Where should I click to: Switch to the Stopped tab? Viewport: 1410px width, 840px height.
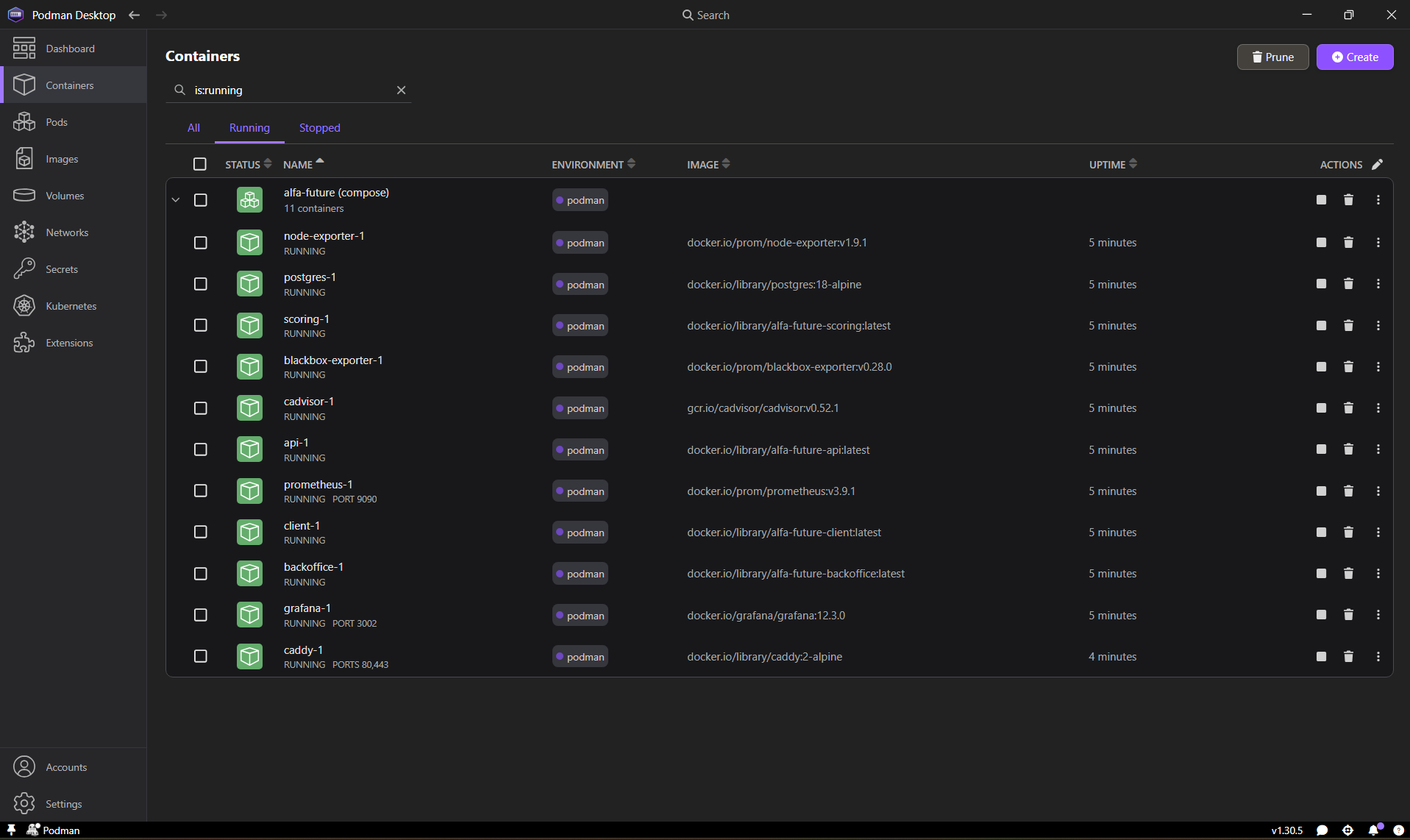point(320,128)
